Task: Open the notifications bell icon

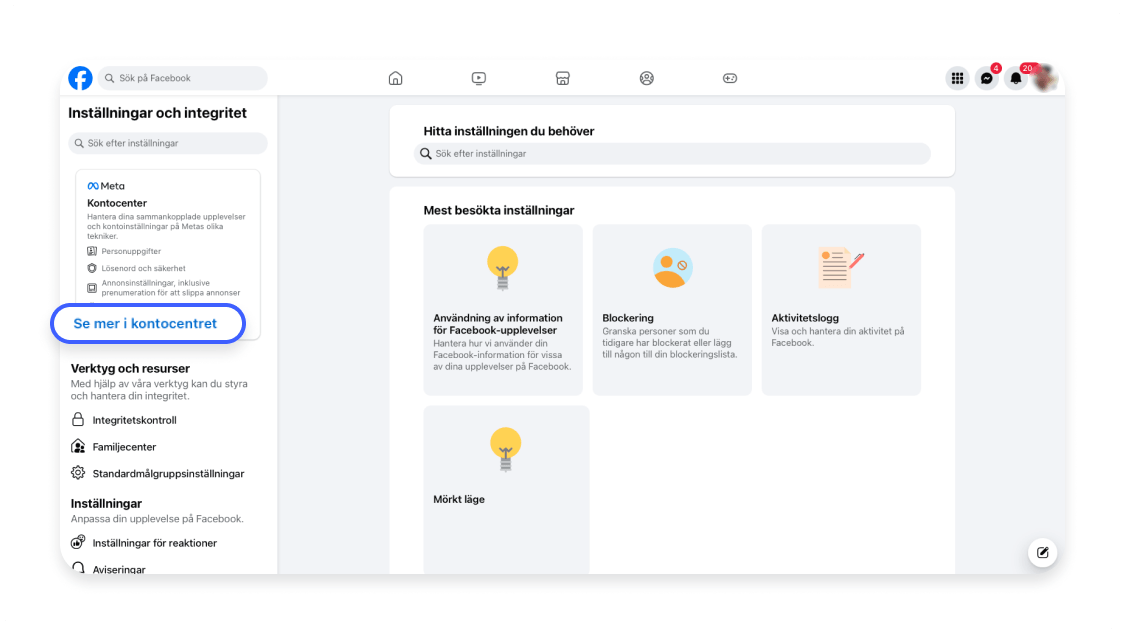Action: [x=1015, y=77]
